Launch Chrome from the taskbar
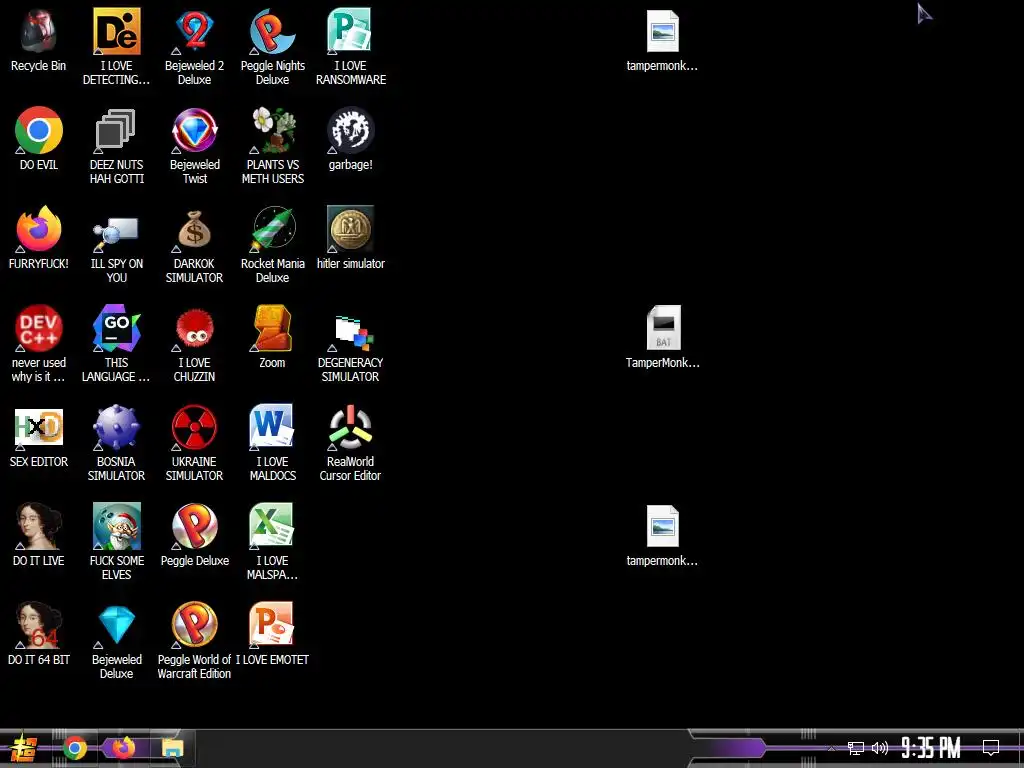The image size is (1024, 768). [74, 748]
